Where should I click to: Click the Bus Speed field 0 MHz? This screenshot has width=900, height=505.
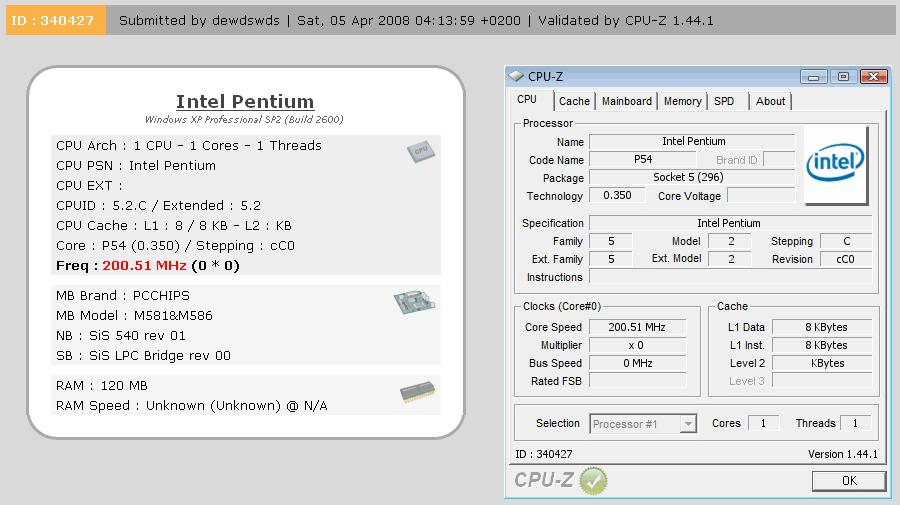[x=638, y=363]
